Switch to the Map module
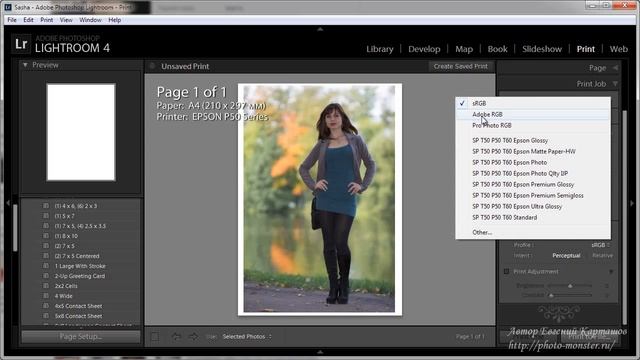640x360 pixels. coord(464,49)
